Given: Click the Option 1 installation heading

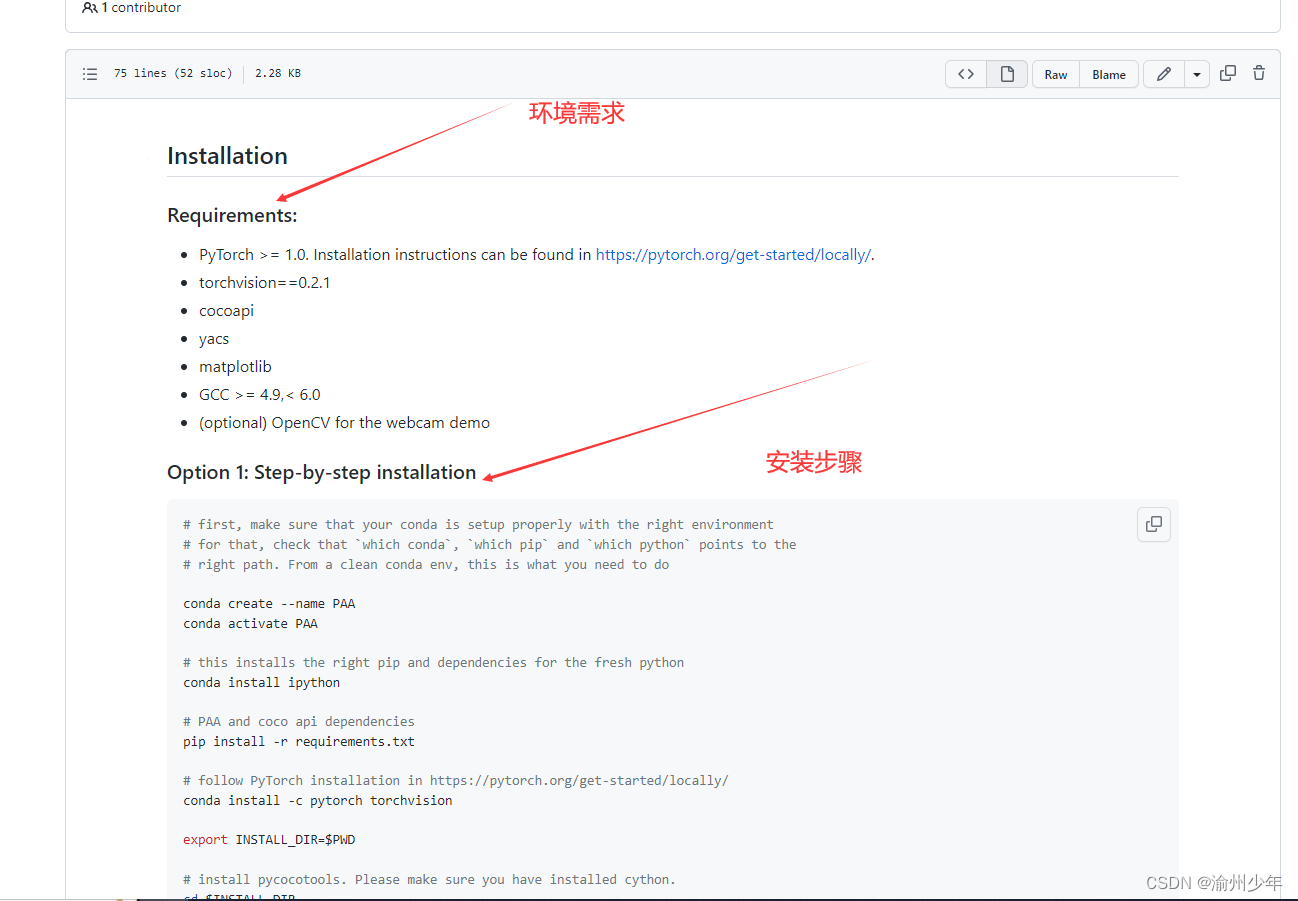Looking at the screenshot, I should 321,472.
